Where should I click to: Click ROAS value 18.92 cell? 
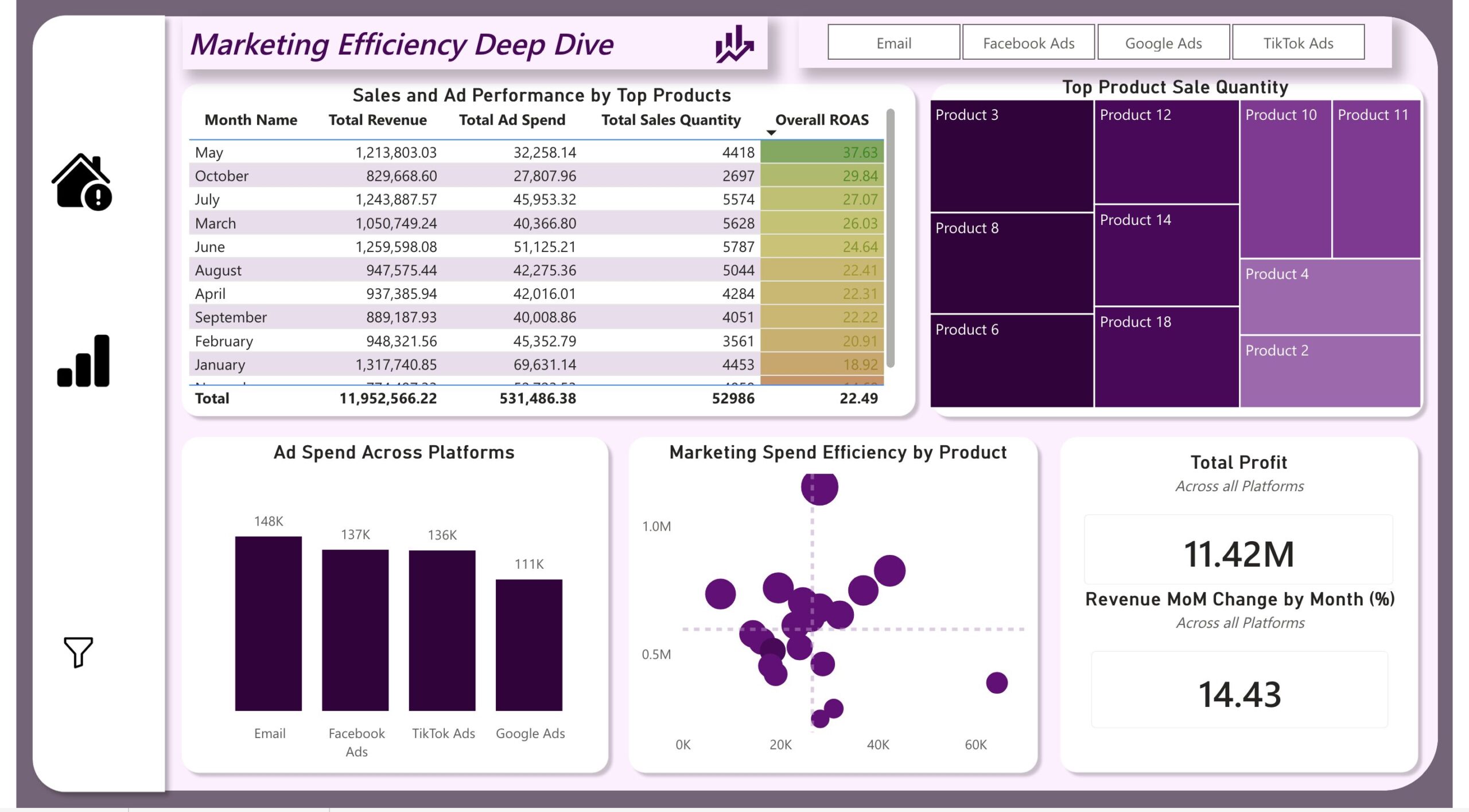click(x=822, y=364)
